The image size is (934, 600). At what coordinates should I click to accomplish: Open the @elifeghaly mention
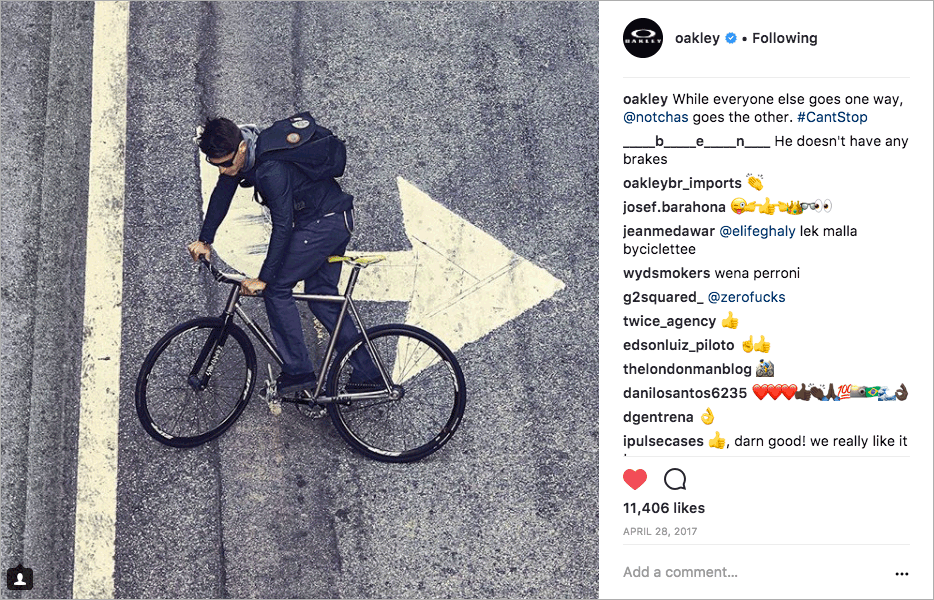[x=757, y=231]
